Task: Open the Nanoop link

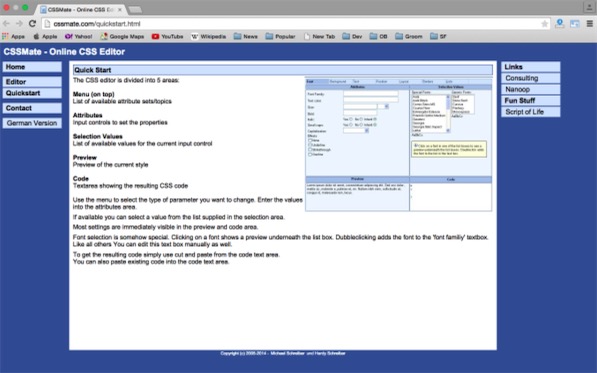Action: pos(530,89)
